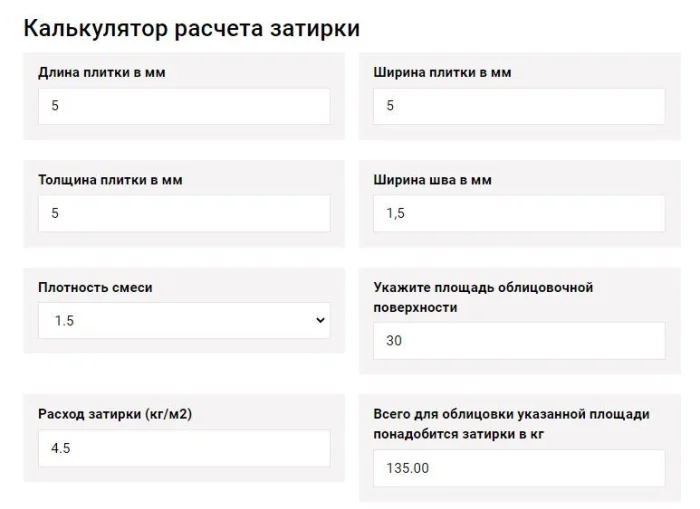Click the Ширина плитки в мм label

click(442, 73)
